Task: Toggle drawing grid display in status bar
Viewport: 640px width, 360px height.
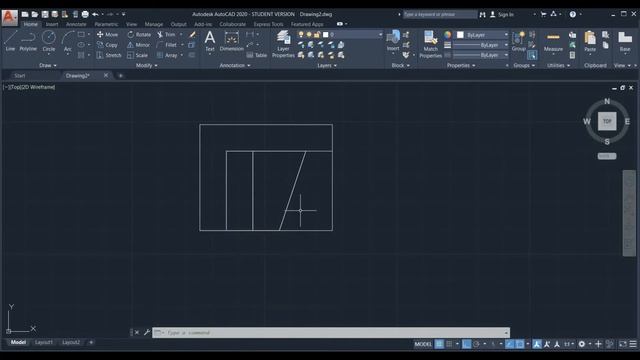Action: pos(439,344)
